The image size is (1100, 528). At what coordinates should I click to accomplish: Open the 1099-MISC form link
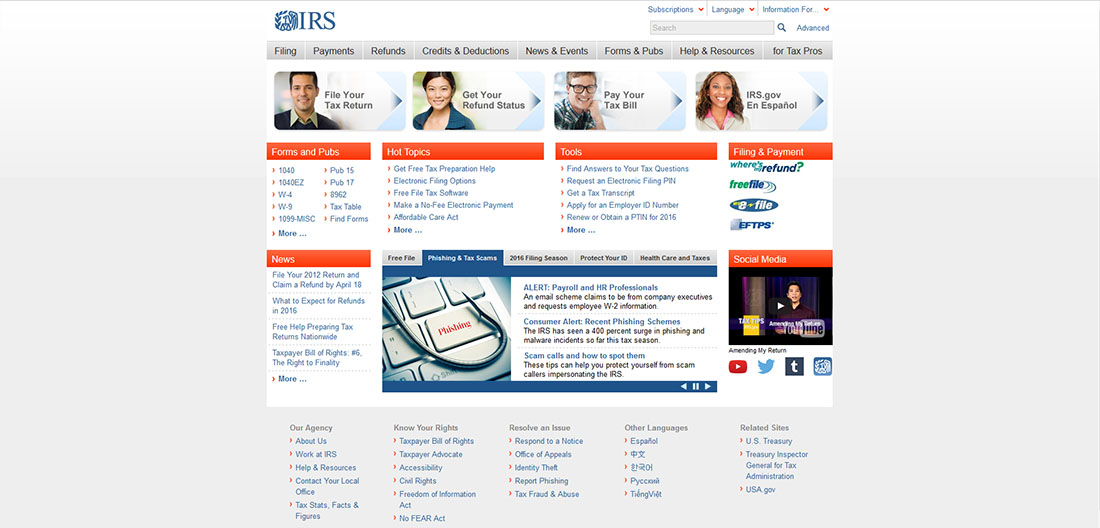point(297,219)
